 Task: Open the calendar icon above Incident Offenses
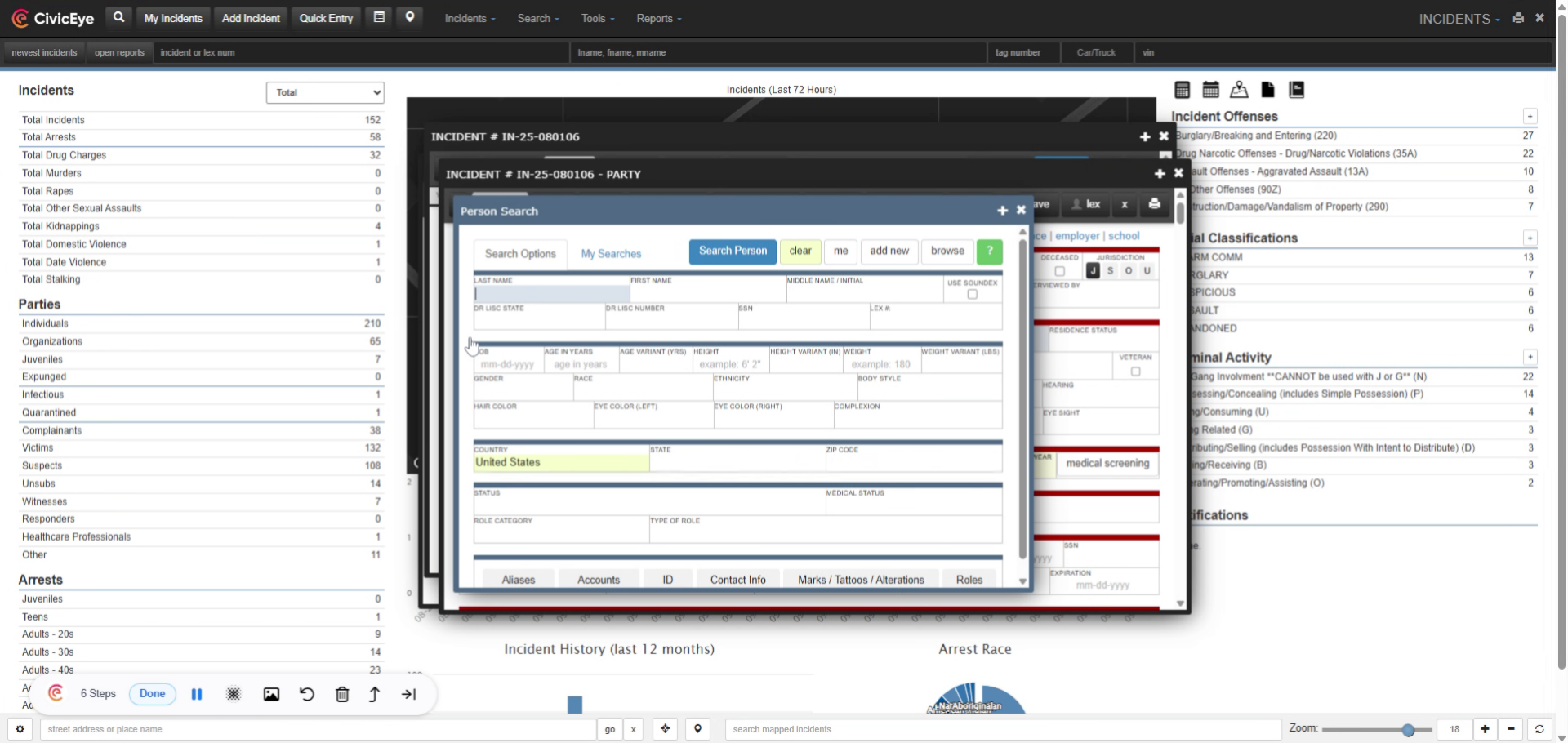click(x=1211, y=90)
